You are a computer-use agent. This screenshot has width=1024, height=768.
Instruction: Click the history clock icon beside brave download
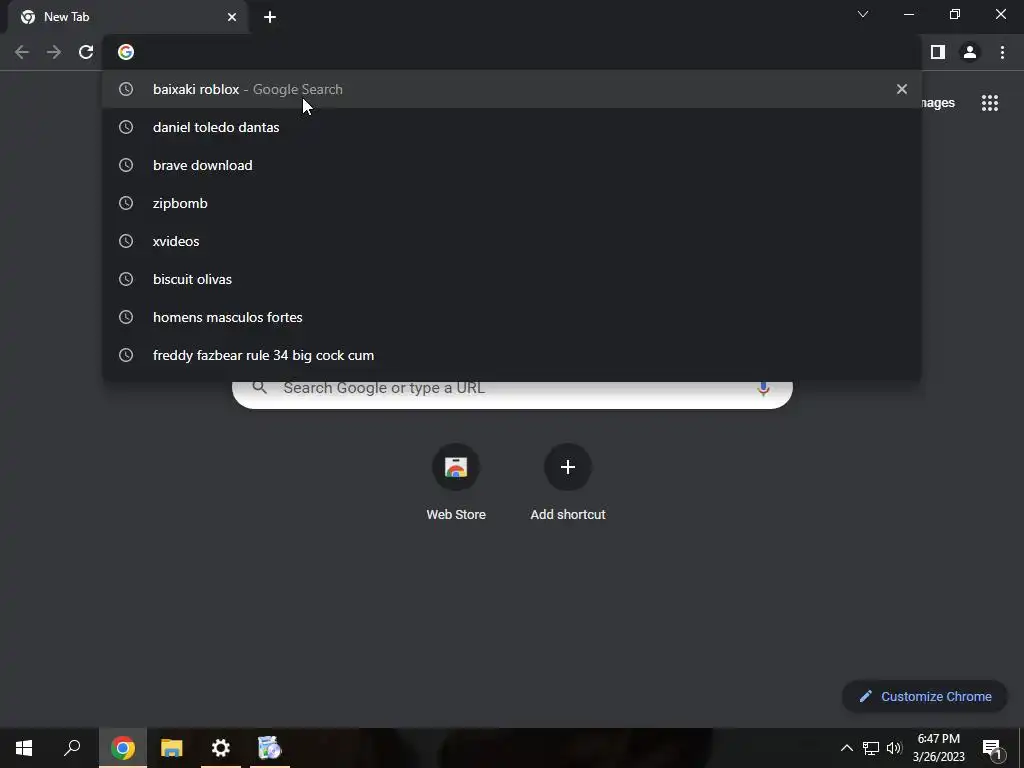click(126, 165)
